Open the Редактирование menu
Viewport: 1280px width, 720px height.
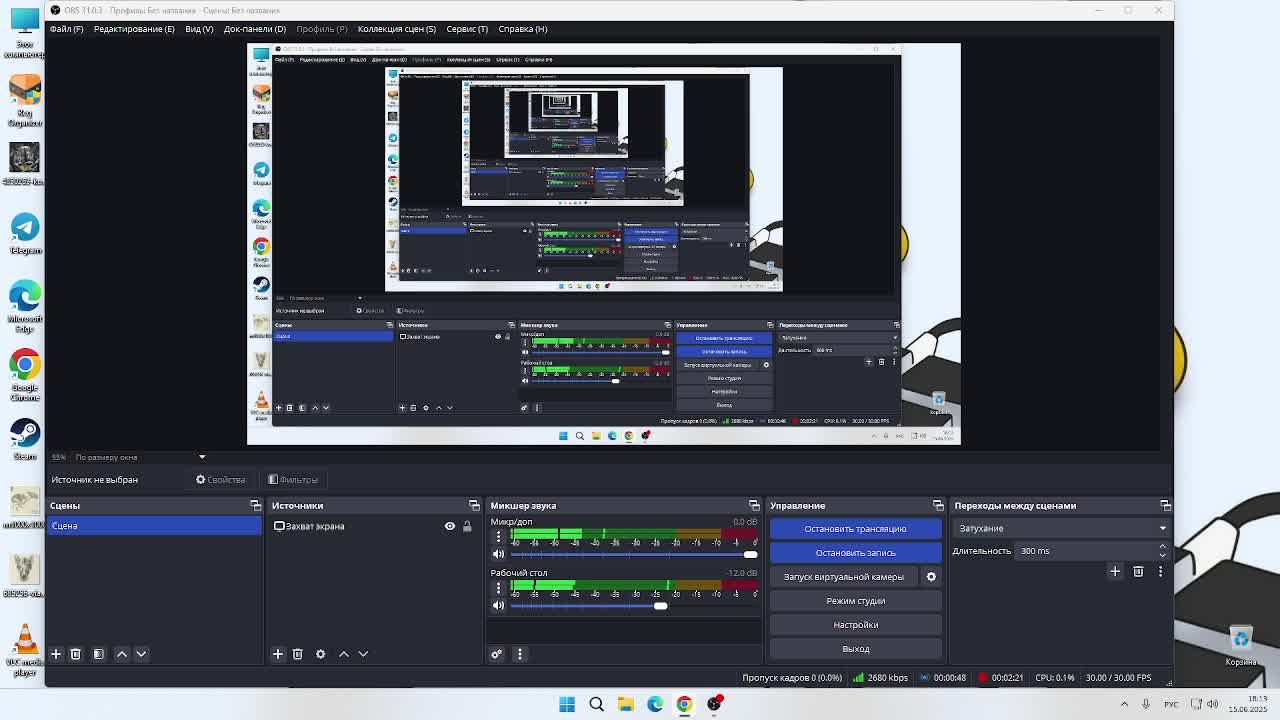[134, 29]
